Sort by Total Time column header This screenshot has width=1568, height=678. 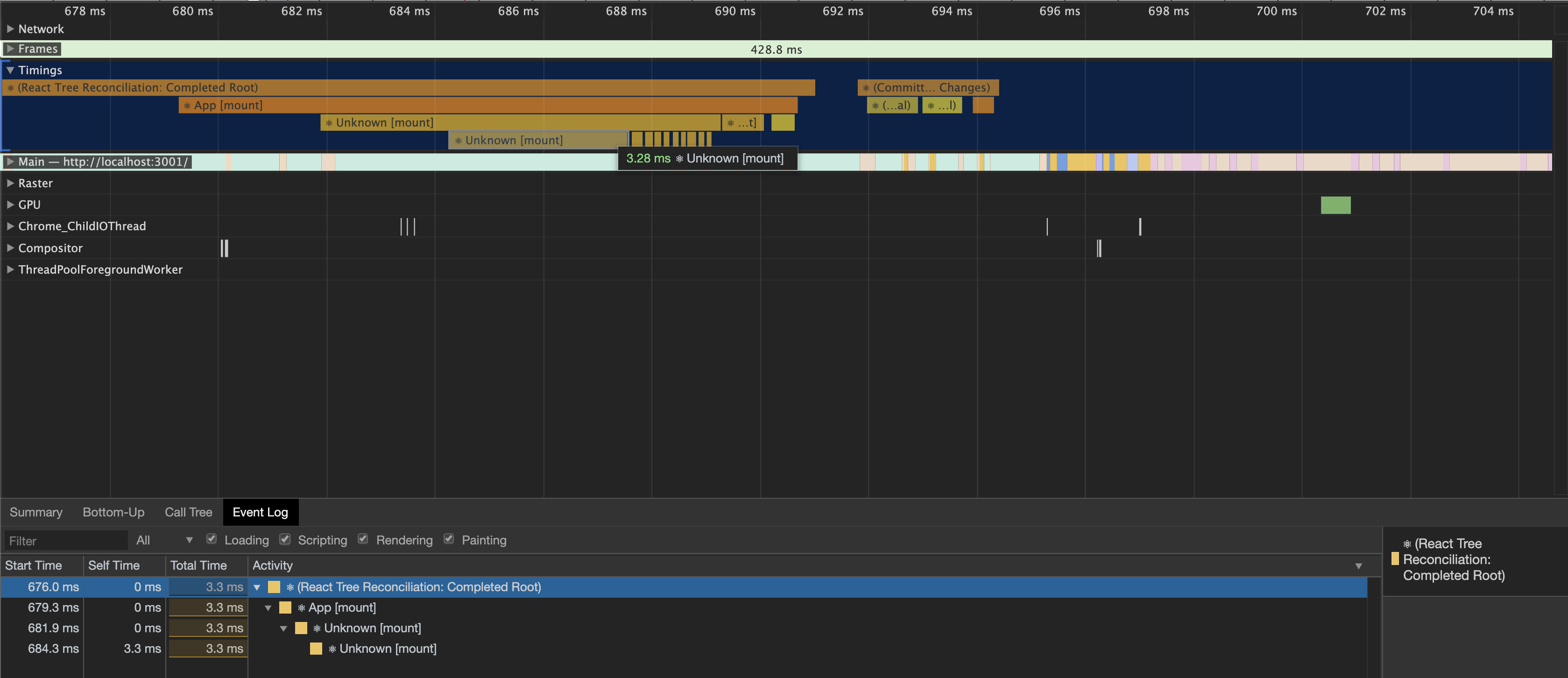click(x=198, y=565)
